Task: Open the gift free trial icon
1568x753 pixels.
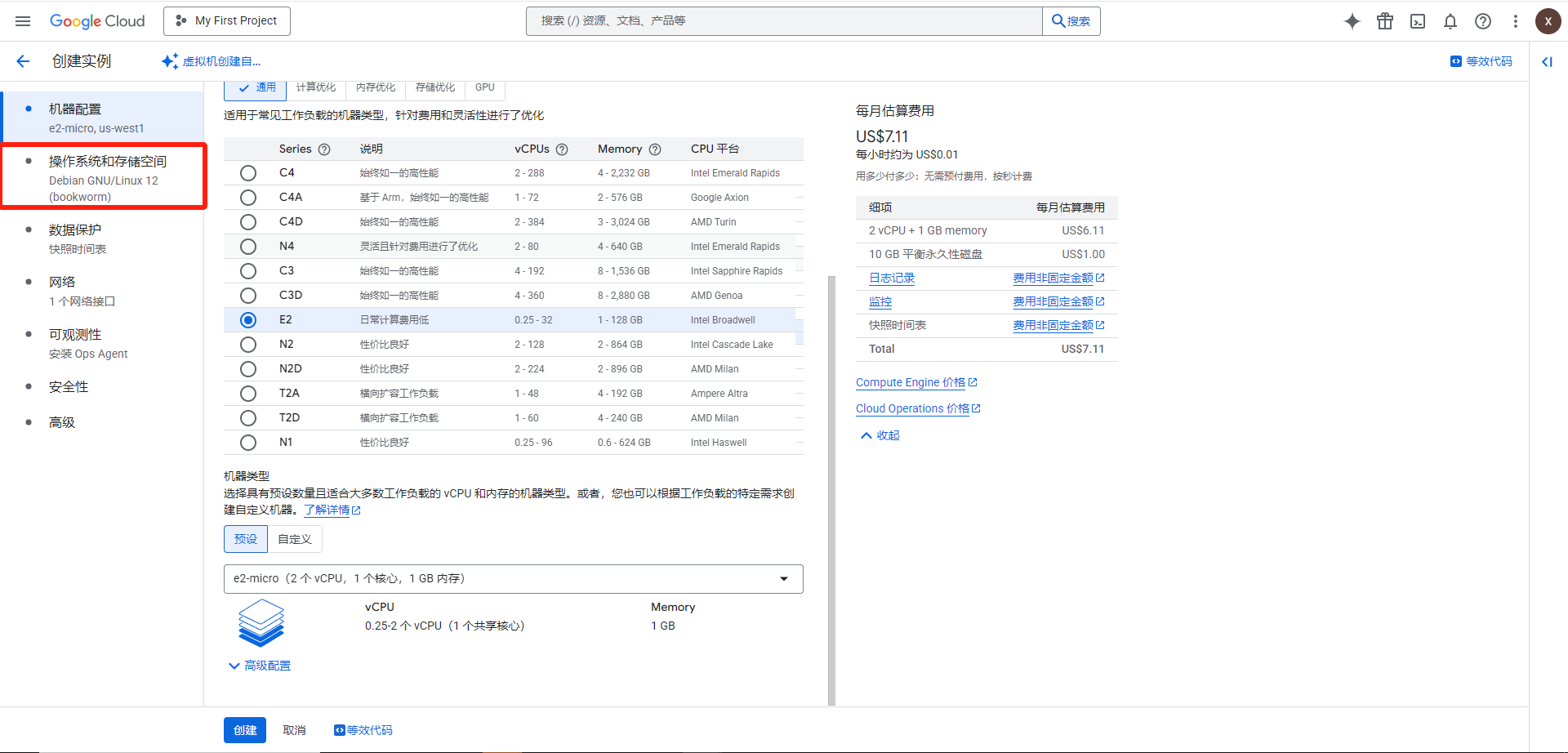Action: pos(1385,21)
